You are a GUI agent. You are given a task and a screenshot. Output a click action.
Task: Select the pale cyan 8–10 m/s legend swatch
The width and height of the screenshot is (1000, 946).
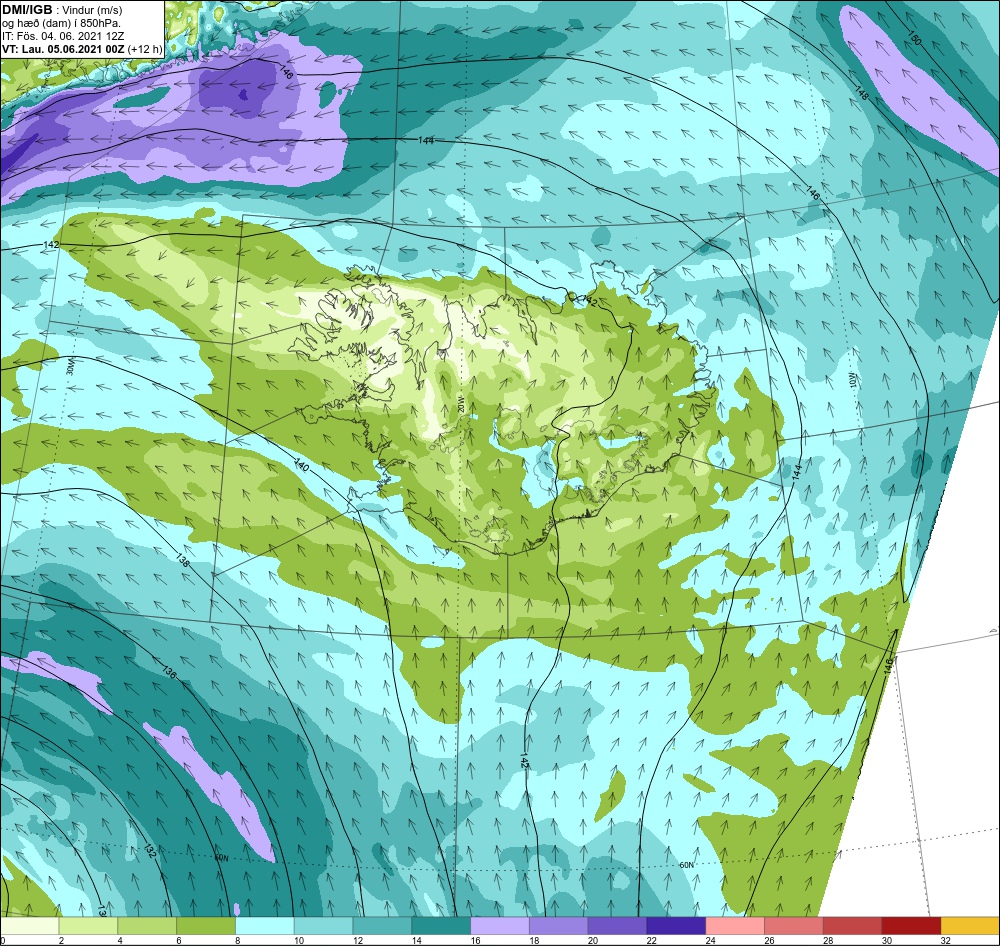265,926
